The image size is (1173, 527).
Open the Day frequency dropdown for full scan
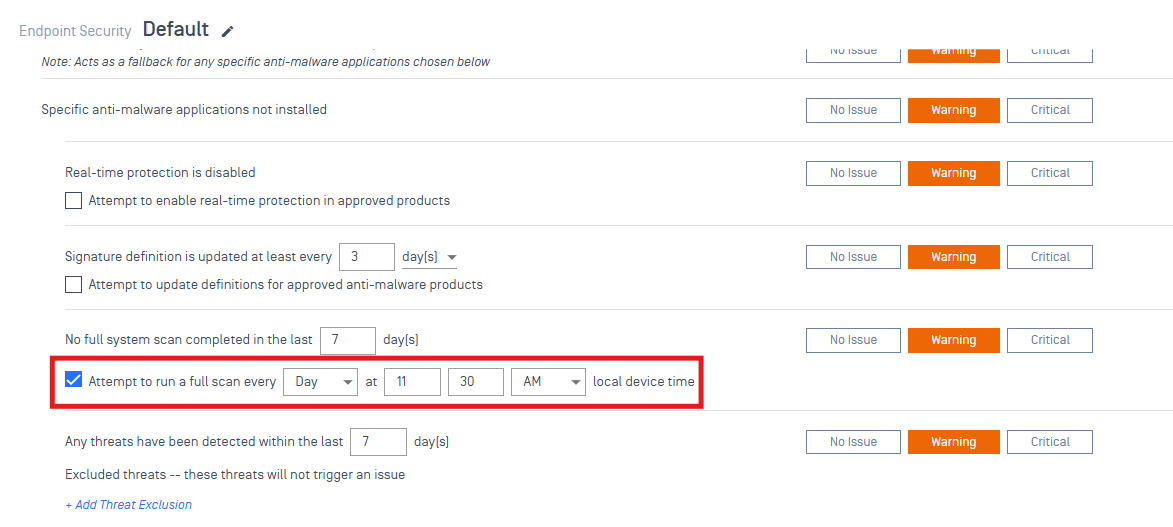pyautogui.click(x=320, y=381)
